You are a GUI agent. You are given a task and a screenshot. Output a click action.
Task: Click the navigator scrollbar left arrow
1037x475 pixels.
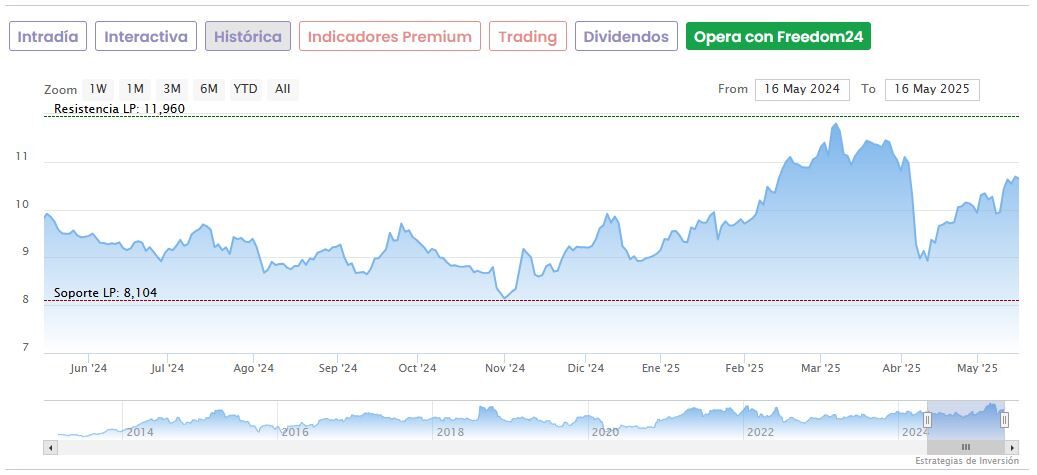point(50,447)
